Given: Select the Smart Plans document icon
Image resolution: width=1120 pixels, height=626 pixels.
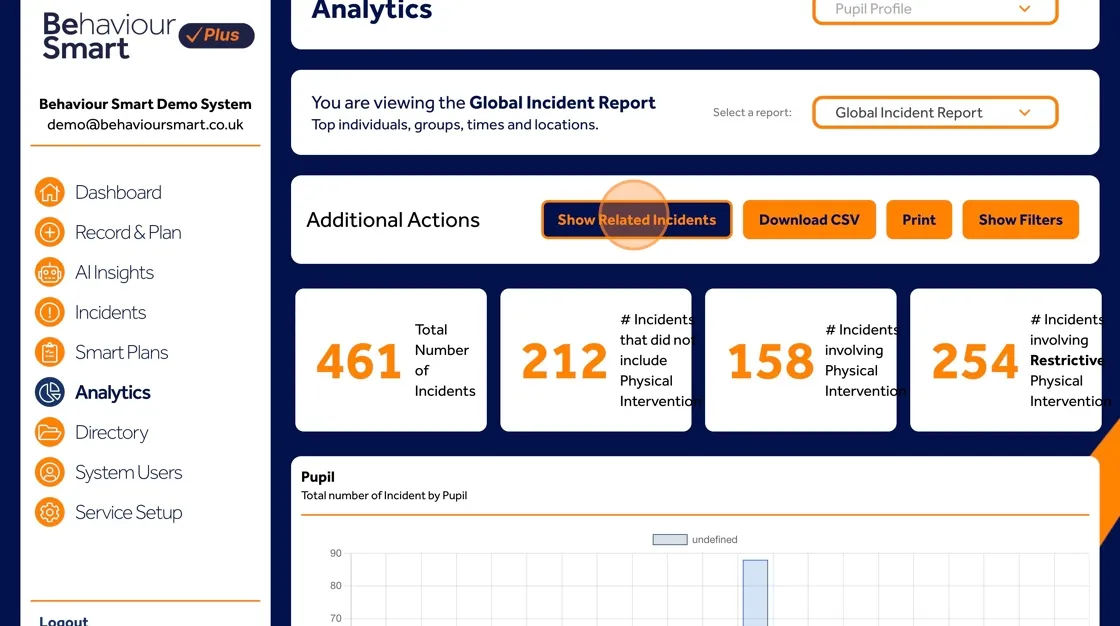Looking at the screenshot, I should point(49,352).
